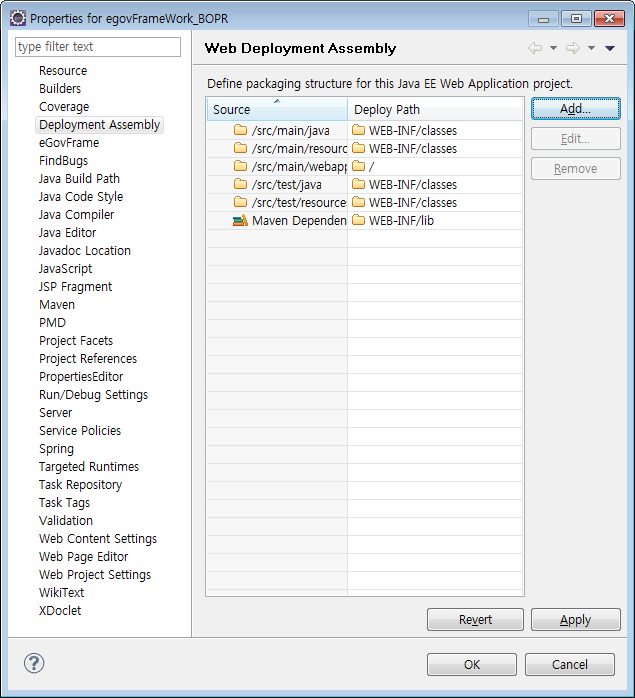Open the forward history dropdown arrow
635x698 pixels.
pos(591,48)
